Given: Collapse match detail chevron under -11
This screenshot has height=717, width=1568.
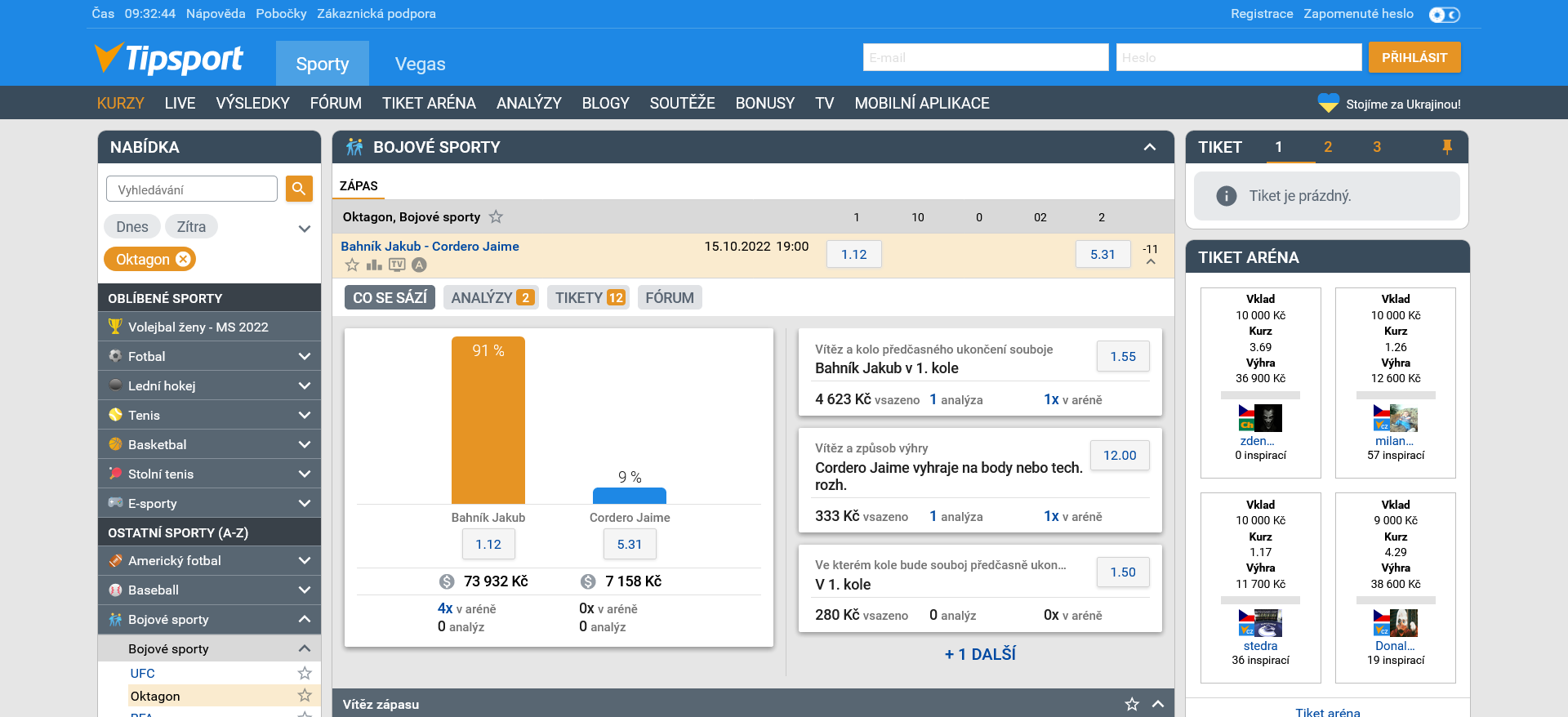Looking at the screenshot, I should 1151,261.
